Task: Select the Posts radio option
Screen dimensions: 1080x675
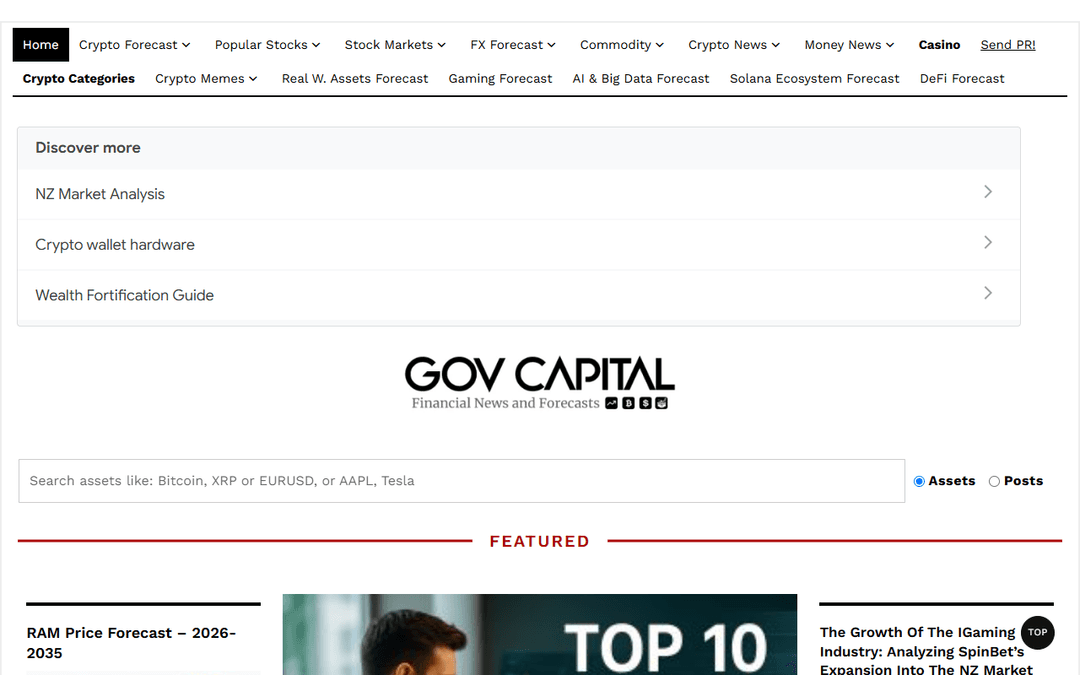Action: [x=994, y=481]
